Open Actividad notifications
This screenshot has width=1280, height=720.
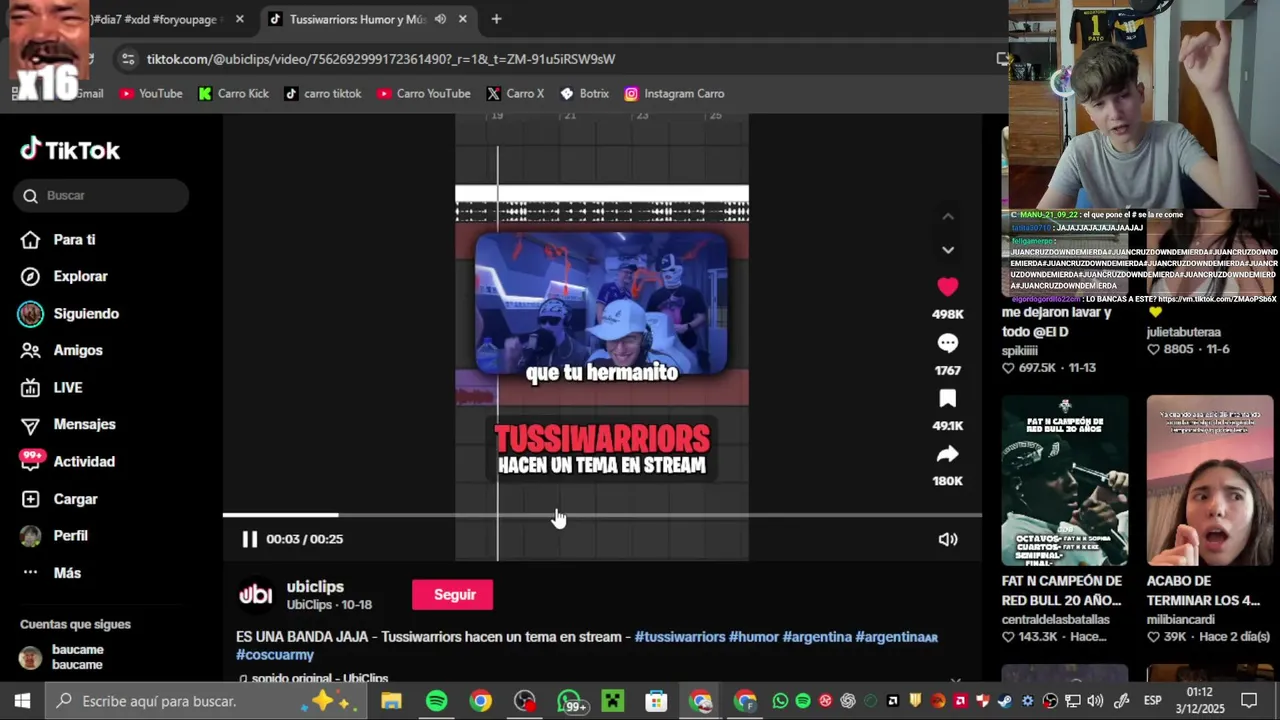coord(68,461)
